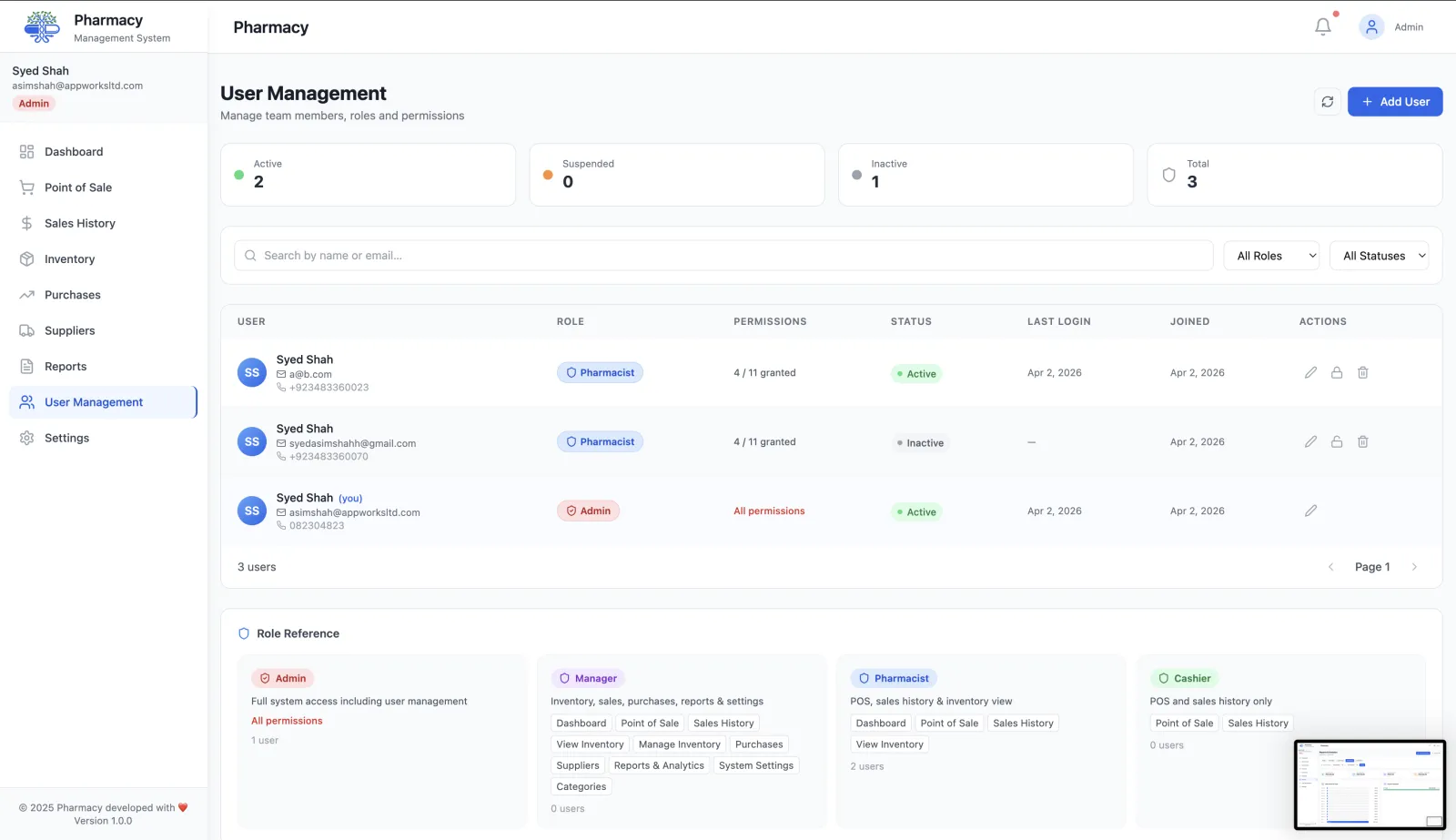
Task: Open Sales History in sidebar
Action: (x=103, y=223)
